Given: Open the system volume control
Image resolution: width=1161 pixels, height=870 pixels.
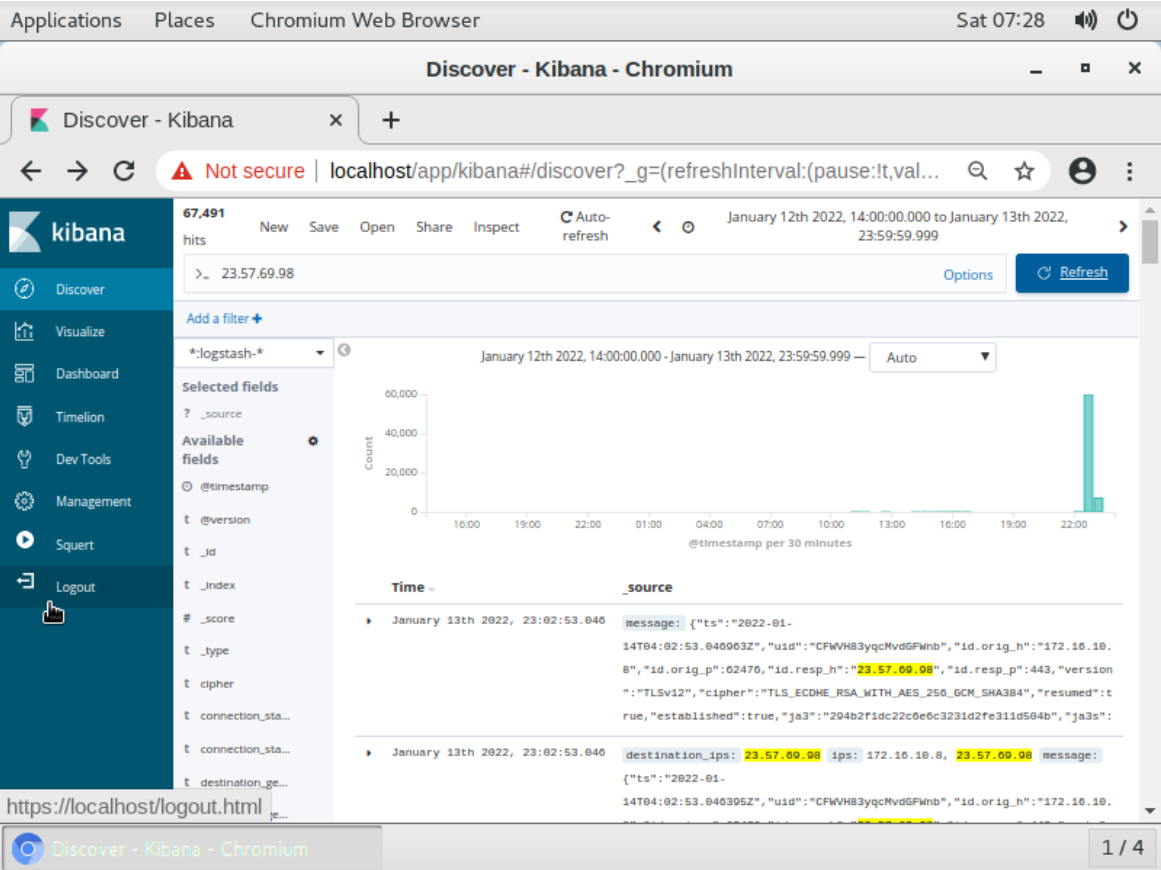Looking at the screenshot, I should [1085, 20].
